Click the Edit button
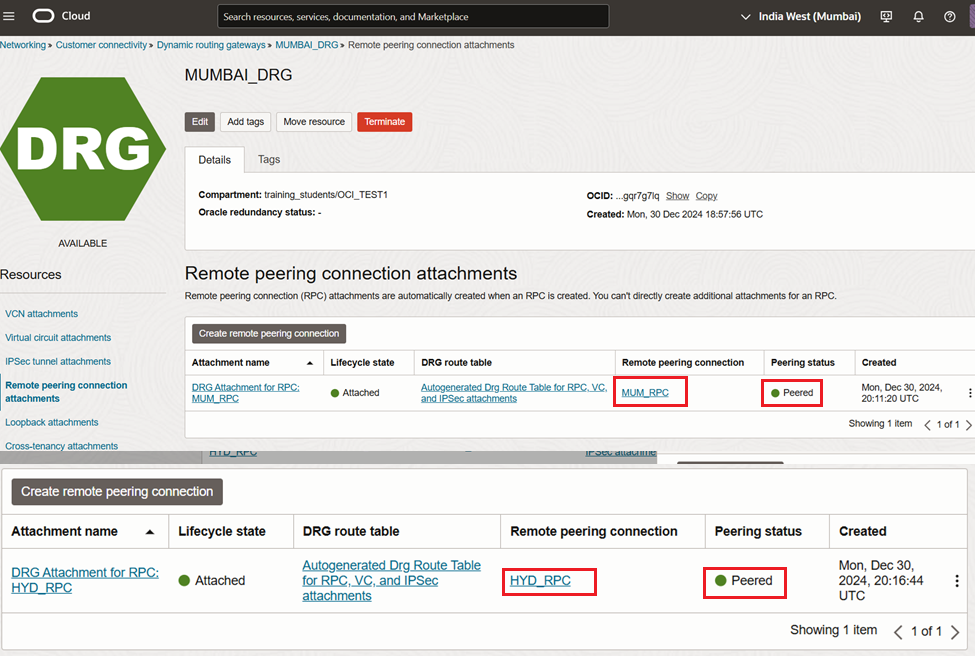The width and height of the screenshot is (975, 658). pos(200,122)
